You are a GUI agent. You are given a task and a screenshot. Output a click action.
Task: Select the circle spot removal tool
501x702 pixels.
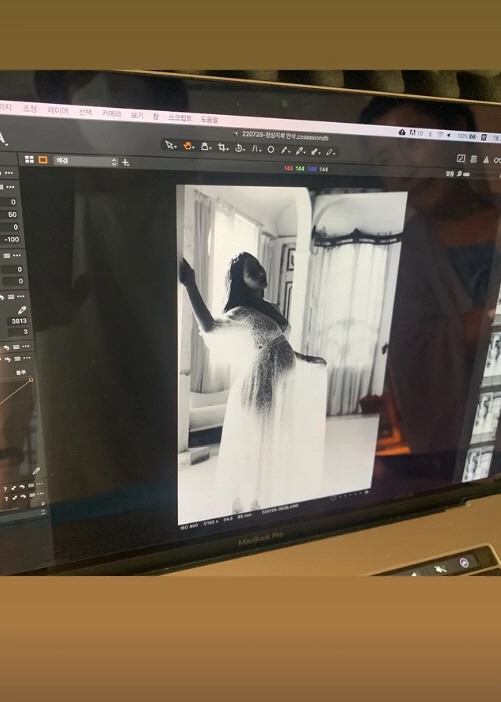coord(270,150)
